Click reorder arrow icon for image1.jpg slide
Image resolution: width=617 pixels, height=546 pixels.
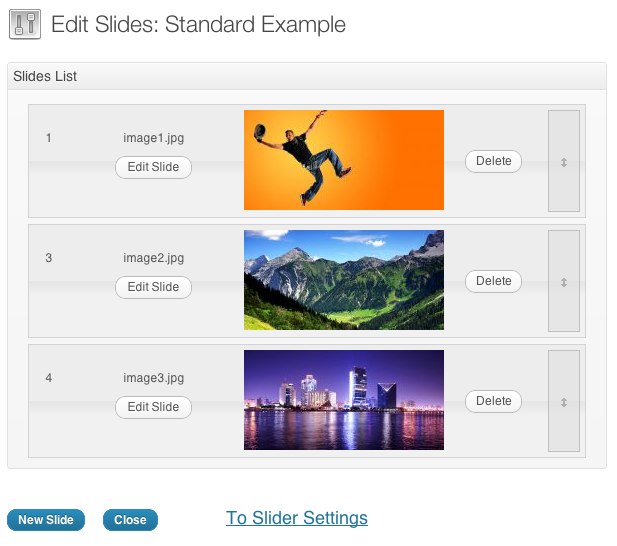563,162
